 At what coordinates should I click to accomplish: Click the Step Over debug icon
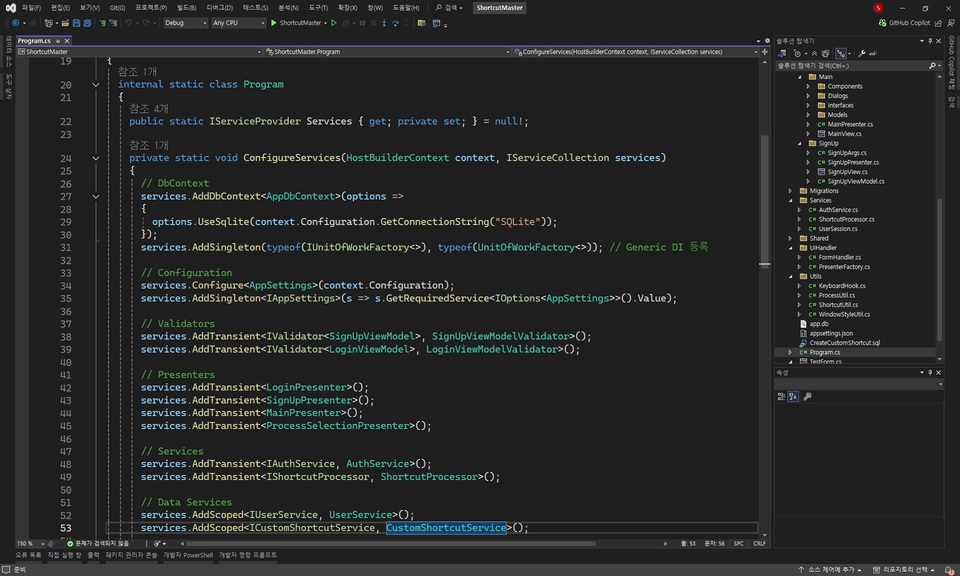[x=396, y=23]
